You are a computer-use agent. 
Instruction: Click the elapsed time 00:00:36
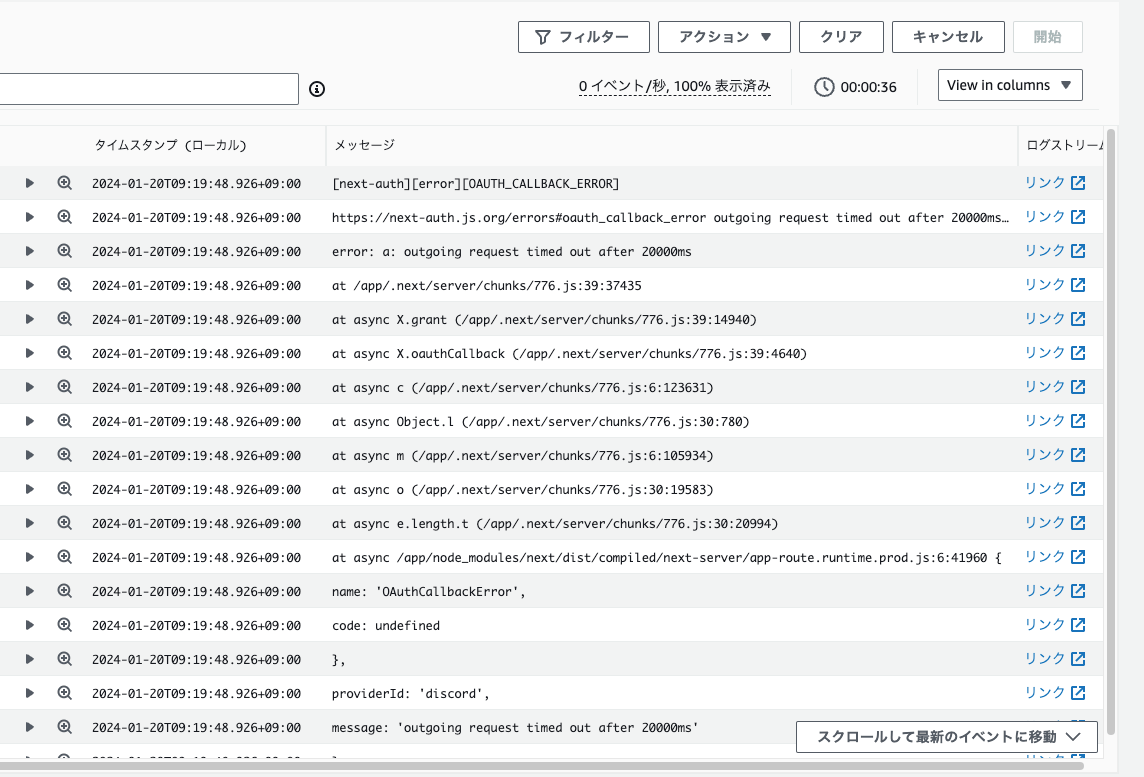(x=868, y=87)
